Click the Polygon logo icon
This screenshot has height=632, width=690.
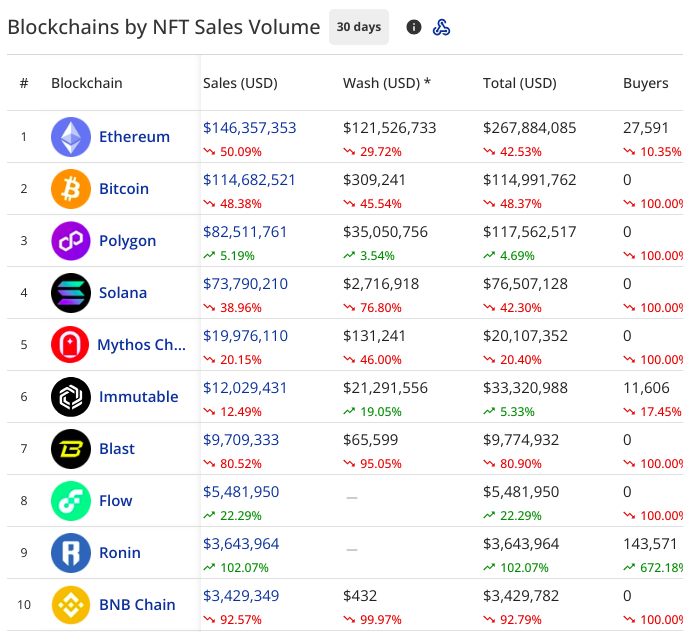pos(71,241)
